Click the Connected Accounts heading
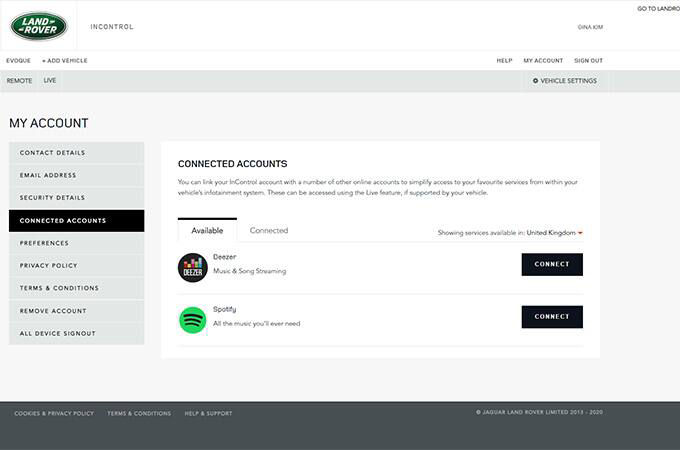Image resolution: width=680 pixels, height=450 pixels. point(232,164)
